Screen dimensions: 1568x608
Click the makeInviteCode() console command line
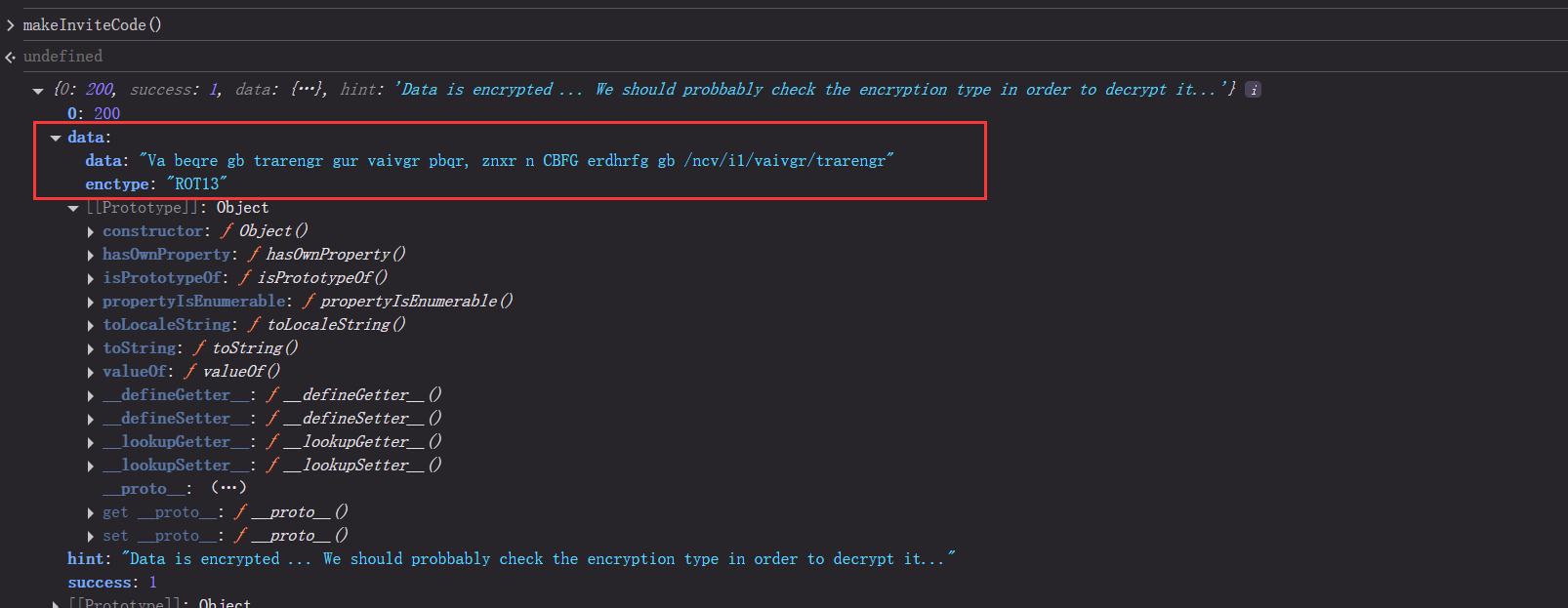pos(92,24)
